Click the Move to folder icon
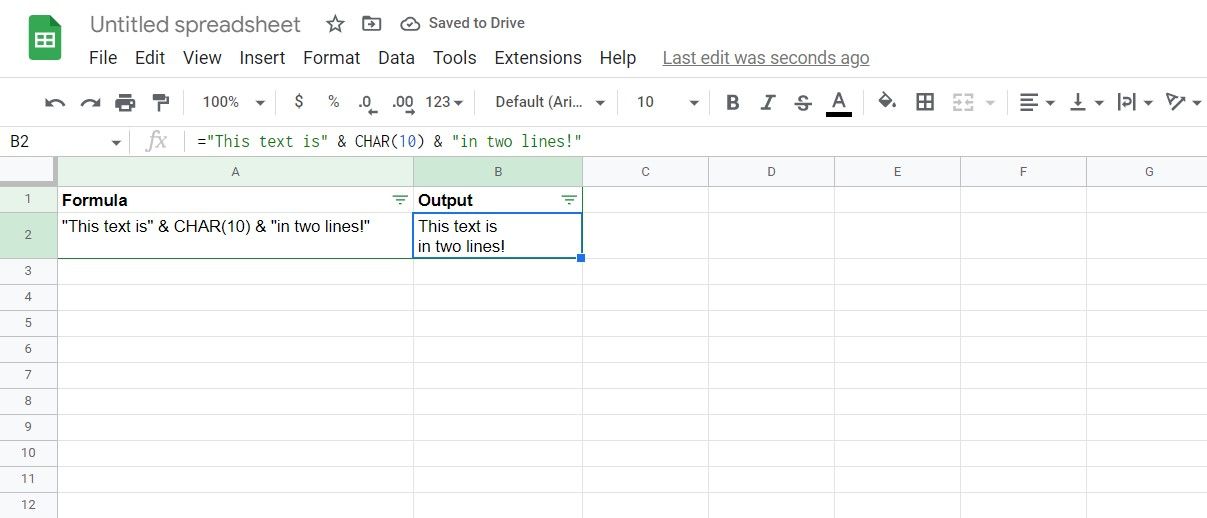 pyautogui.click(x=372, y=24)
